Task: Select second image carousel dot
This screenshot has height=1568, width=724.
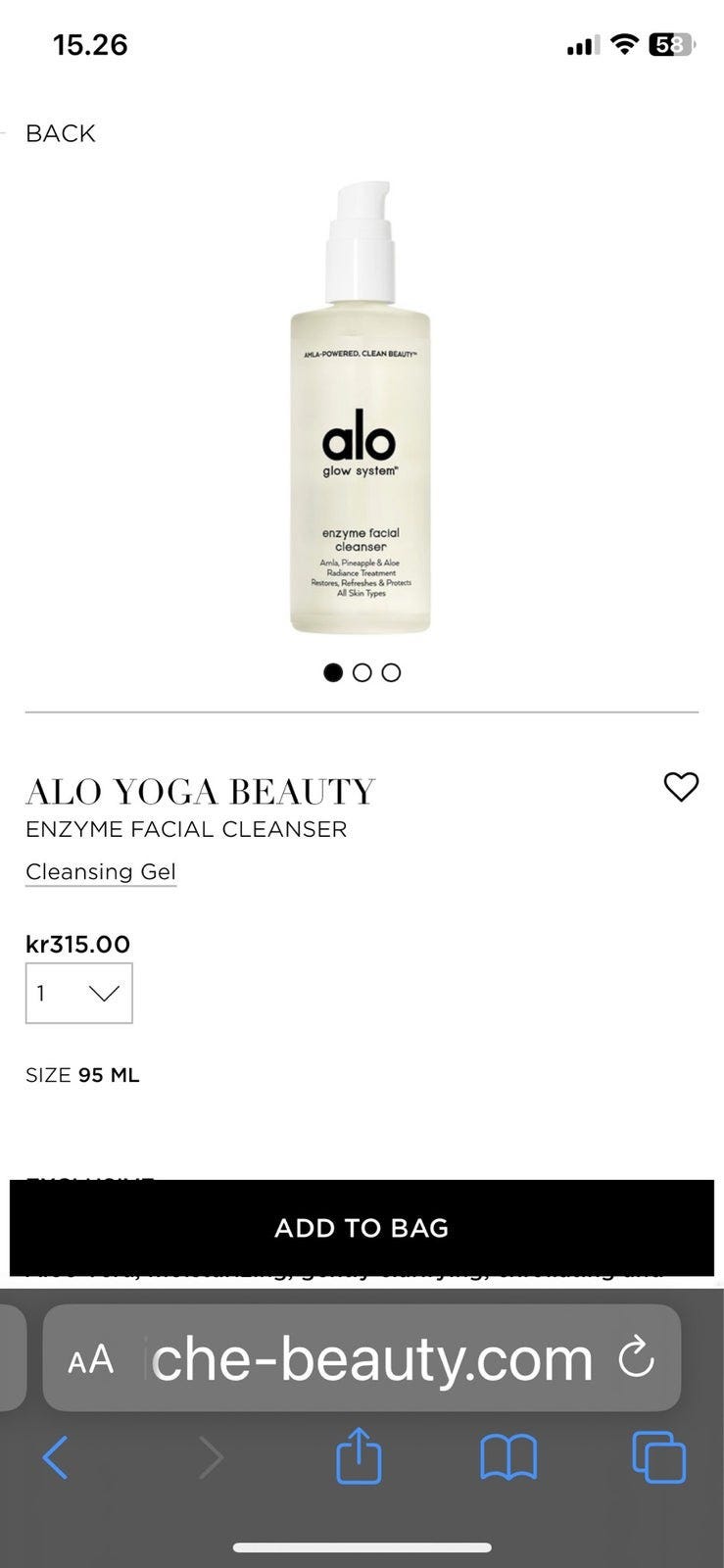Action: click(x=362, y=672)
